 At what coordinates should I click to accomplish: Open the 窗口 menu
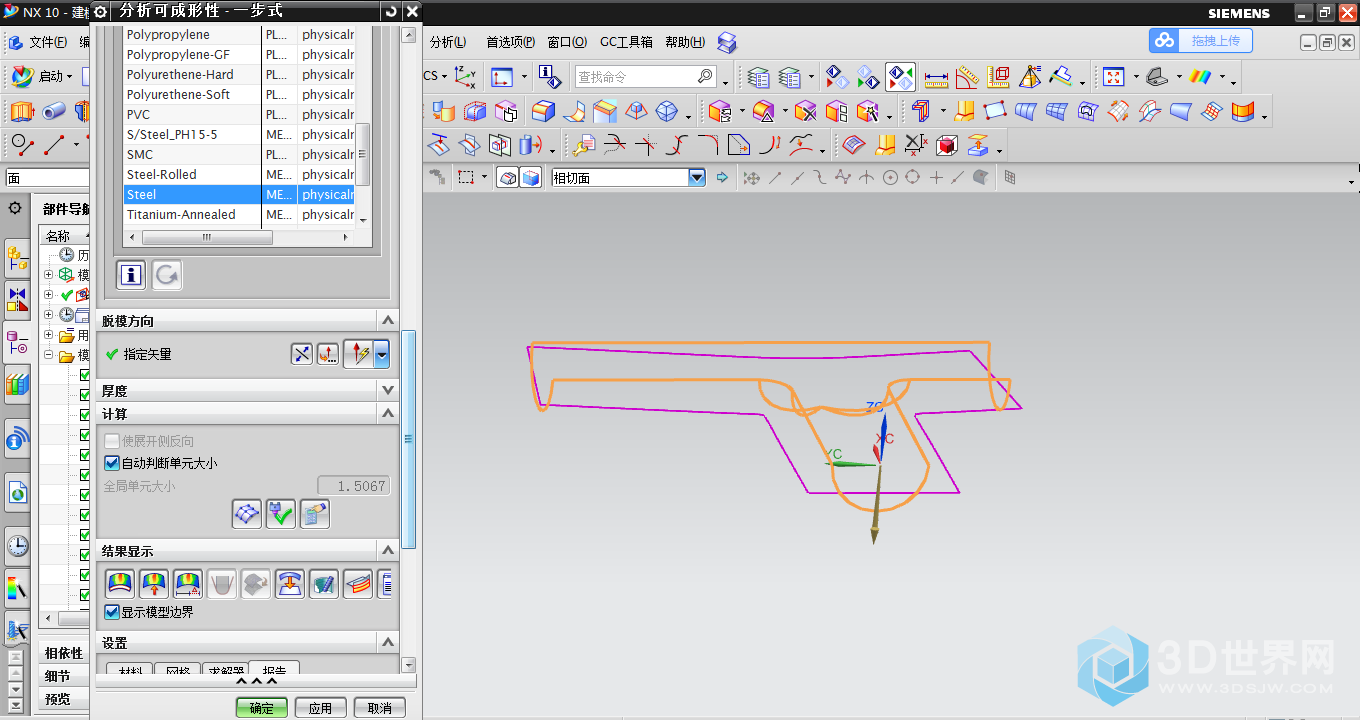tap(566, 42)
